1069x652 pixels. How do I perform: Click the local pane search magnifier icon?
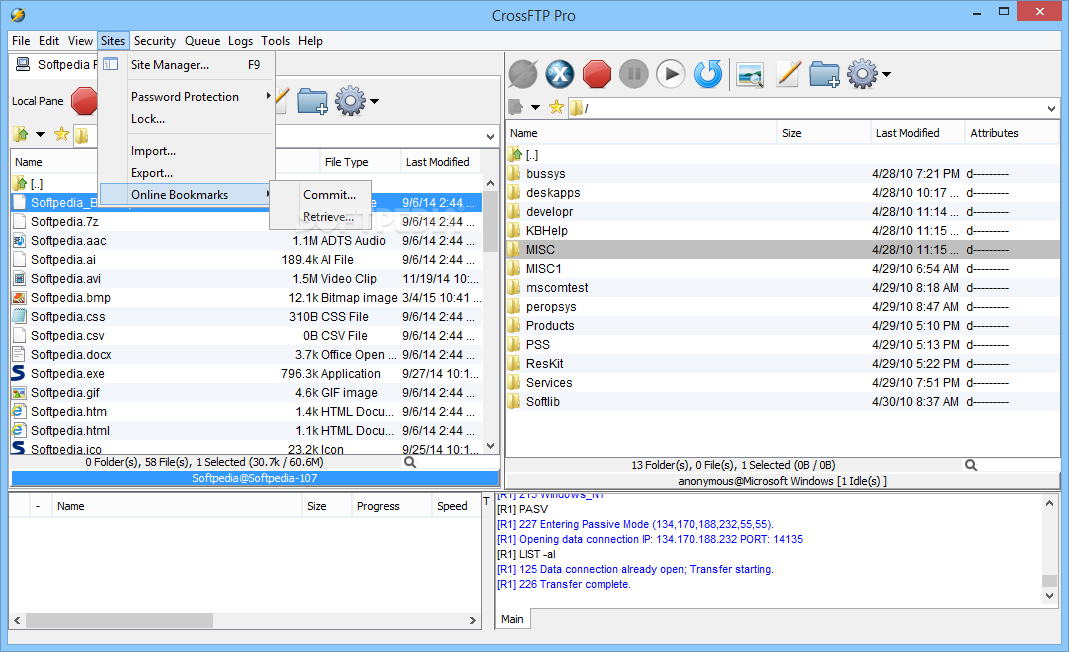point(410,462)
